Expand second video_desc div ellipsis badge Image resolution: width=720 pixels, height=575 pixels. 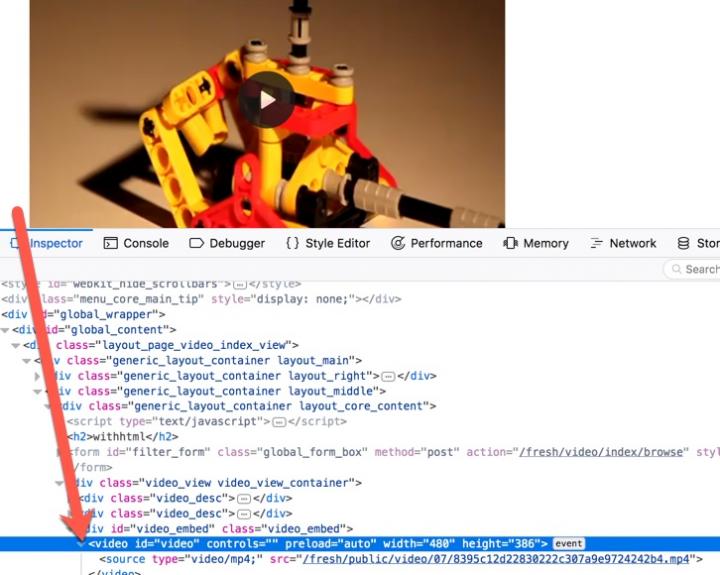(x=243, y=514)
